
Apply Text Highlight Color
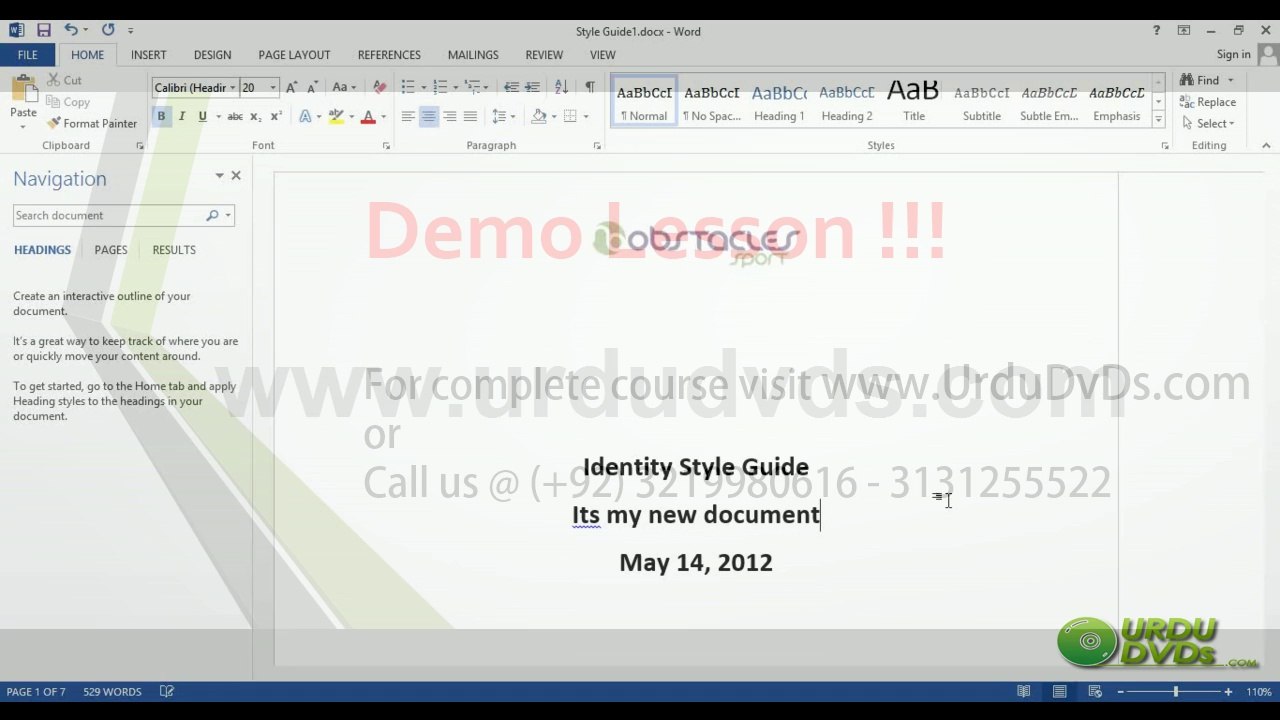click(x=336, y=117)
